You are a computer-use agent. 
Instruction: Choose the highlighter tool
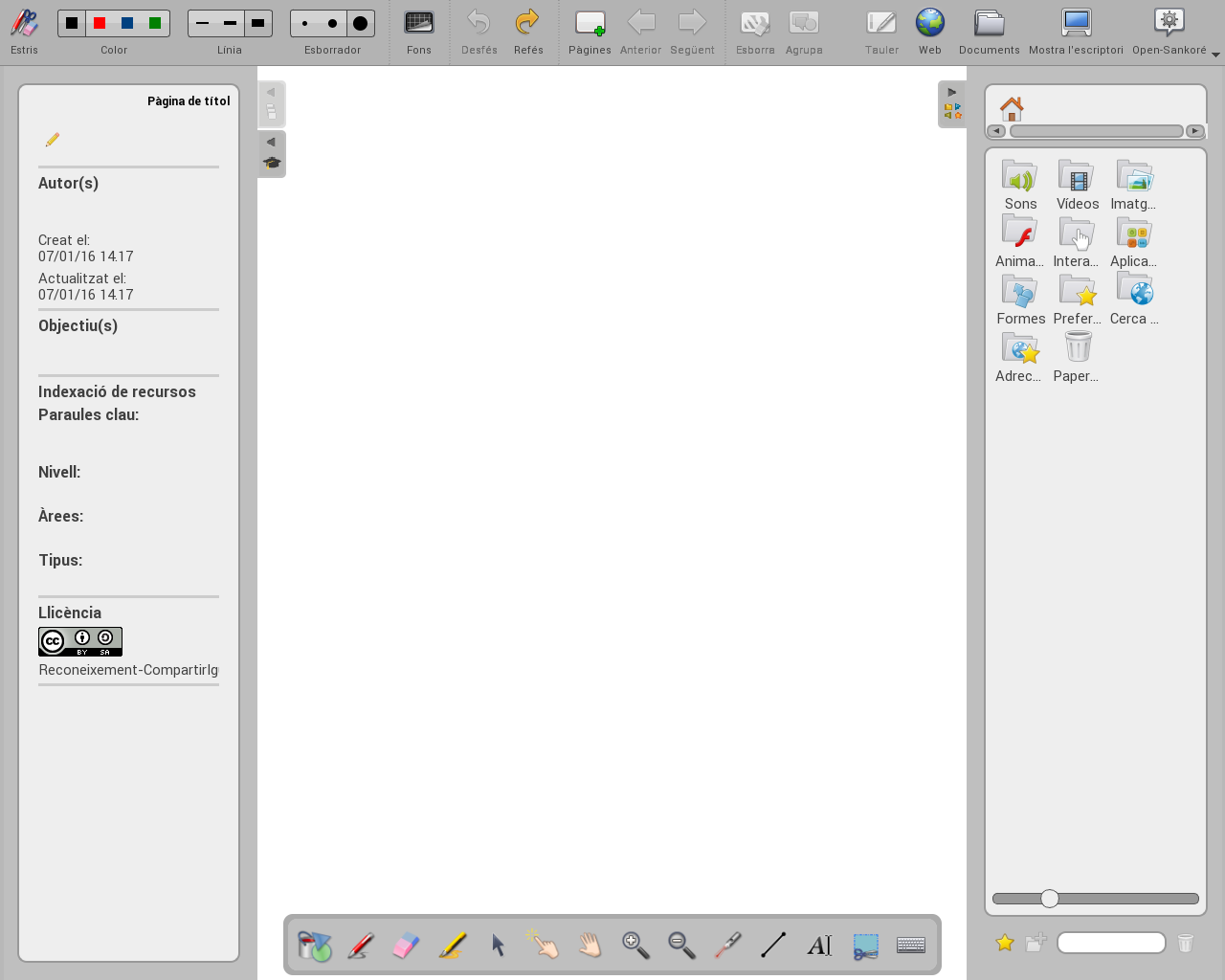click(x=452, y=946)
